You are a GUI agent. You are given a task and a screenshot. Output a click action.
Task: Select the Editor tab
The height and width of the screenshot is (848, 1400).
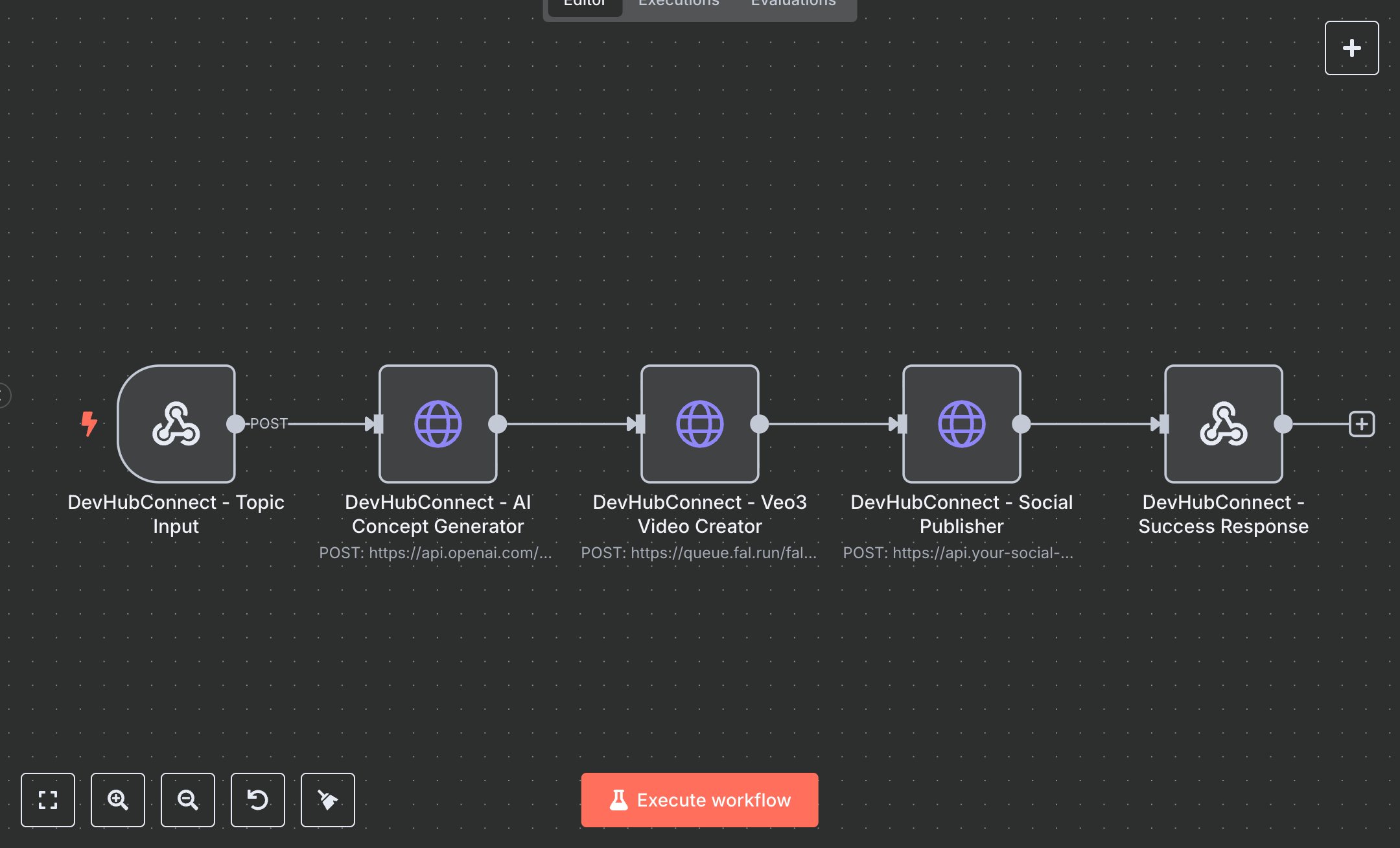(x=584, y=5)
